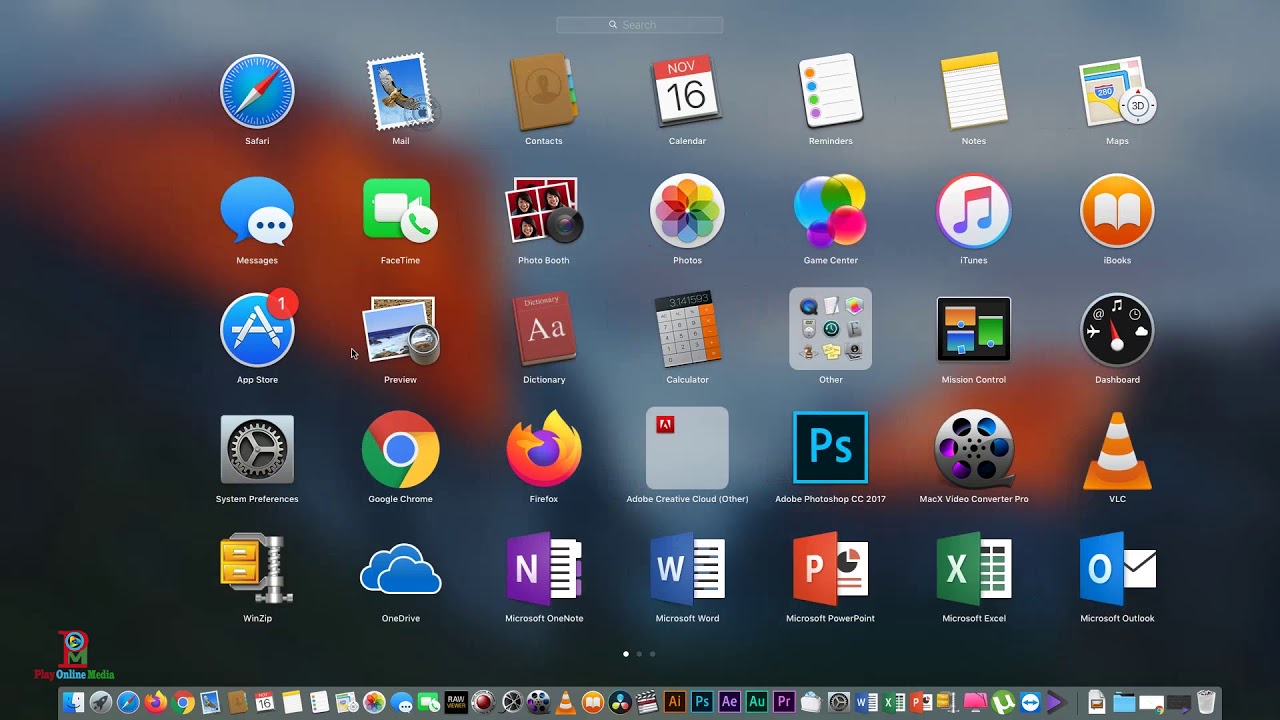
Task: Open MacX Video Converter Pro in Launchpad
Action: [974, 449]
